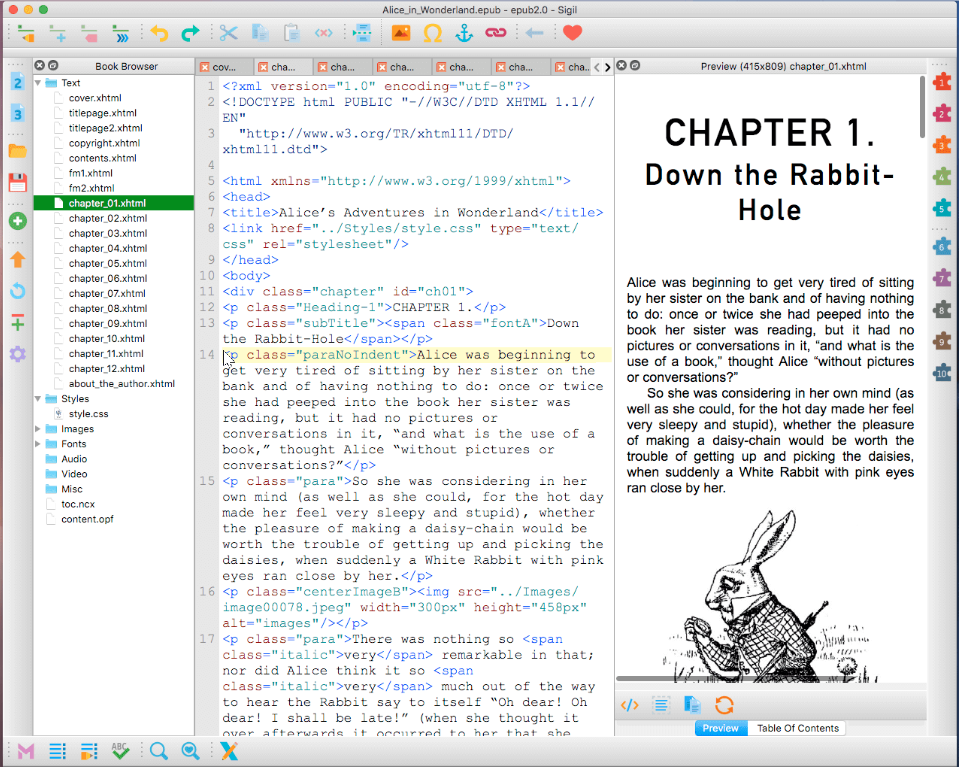The width and height of the screenshot is (959, 767).
Task: Close the Book Browser panel
Action: click(x=39, y=66)
